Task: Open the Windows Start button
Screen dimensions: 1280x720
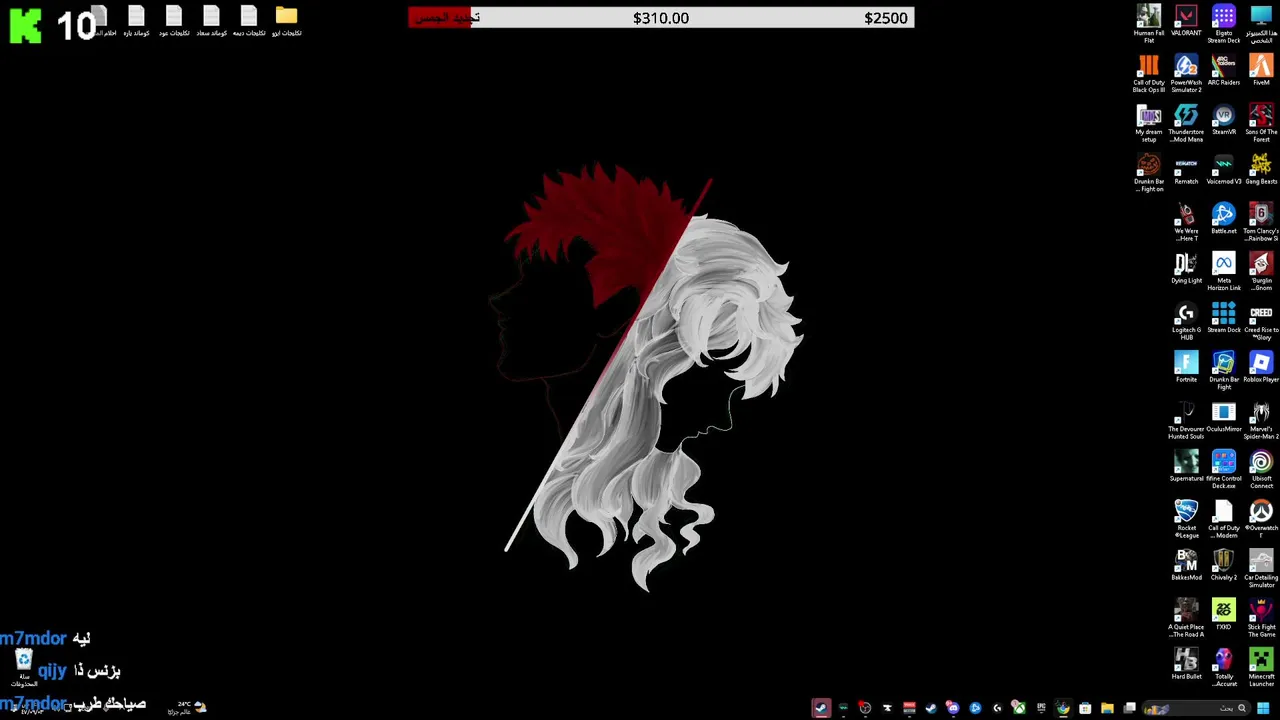Action: [x=1263, y=708]
